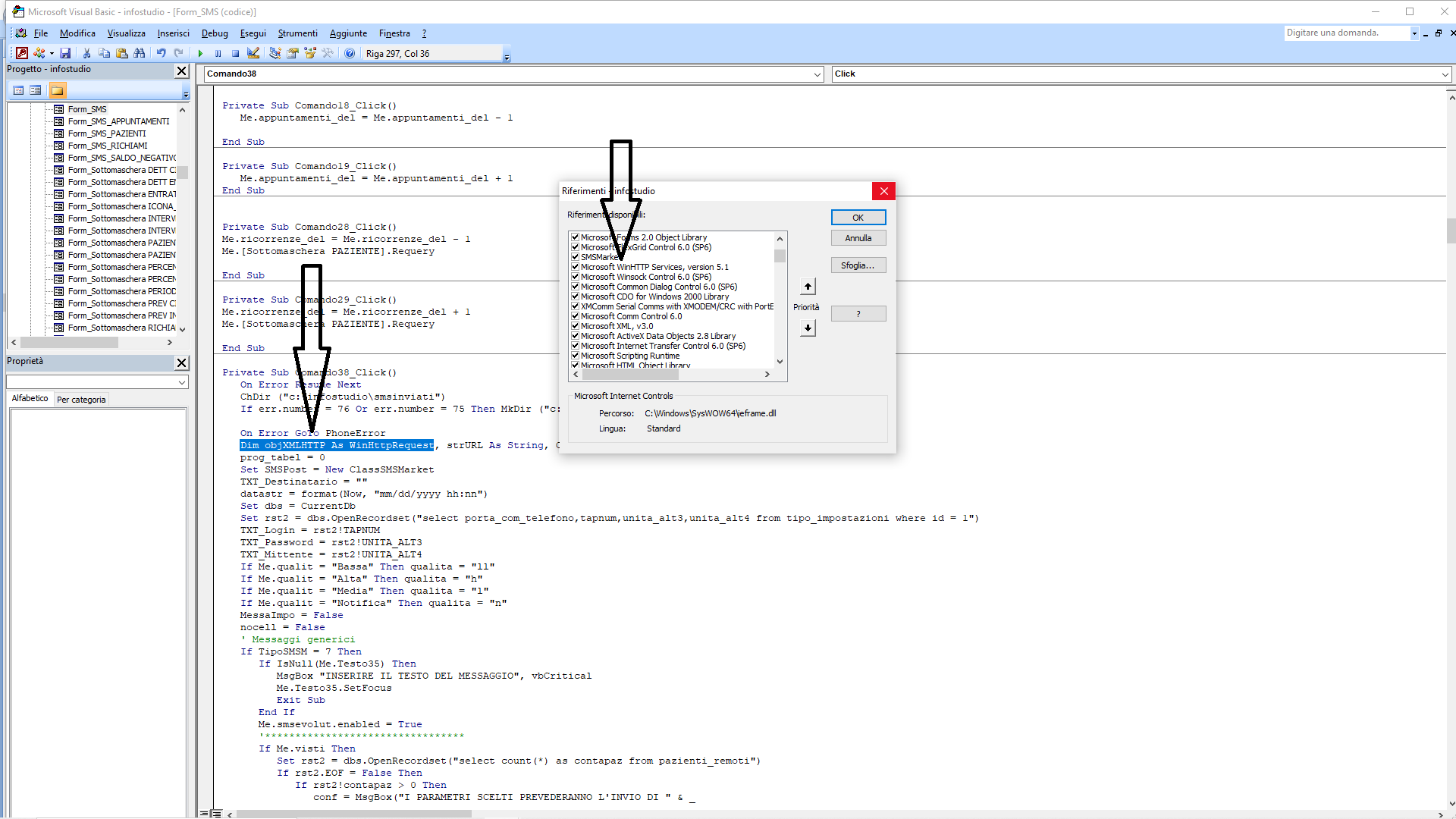This screenshot has width=1456, height=819.
Task: Expand the Digitare una domanda dropdown
Action: 1415,33
